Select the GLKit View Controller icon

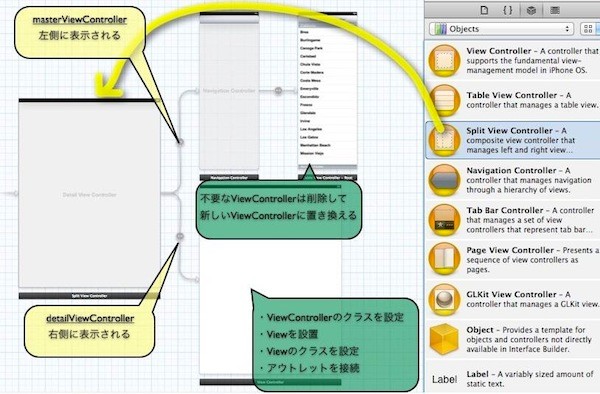point(444,300)
